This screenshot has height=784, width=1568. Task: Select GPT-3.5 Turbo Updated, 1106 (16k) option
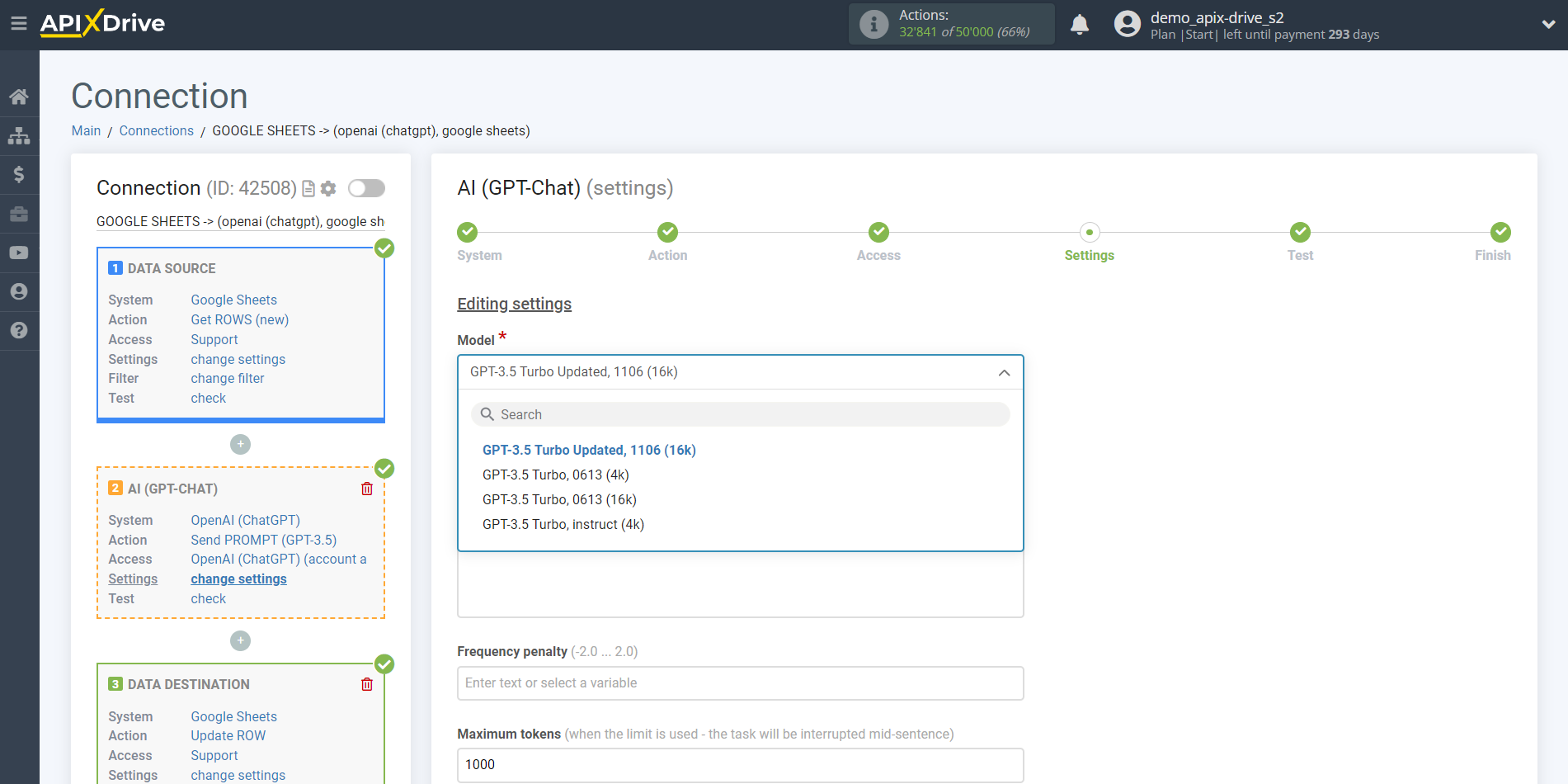(589, 450)
